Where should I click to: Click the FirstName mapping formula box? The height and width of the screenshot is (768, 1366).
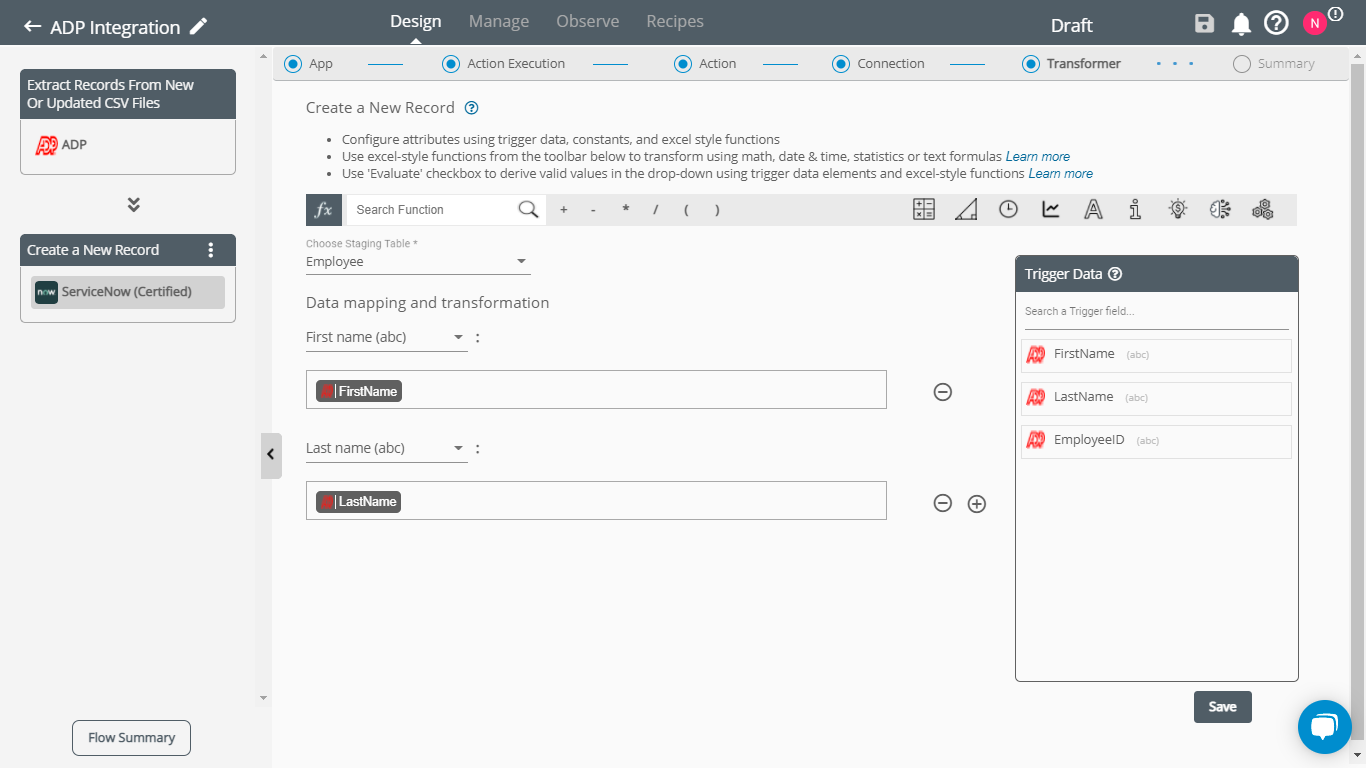596,390
